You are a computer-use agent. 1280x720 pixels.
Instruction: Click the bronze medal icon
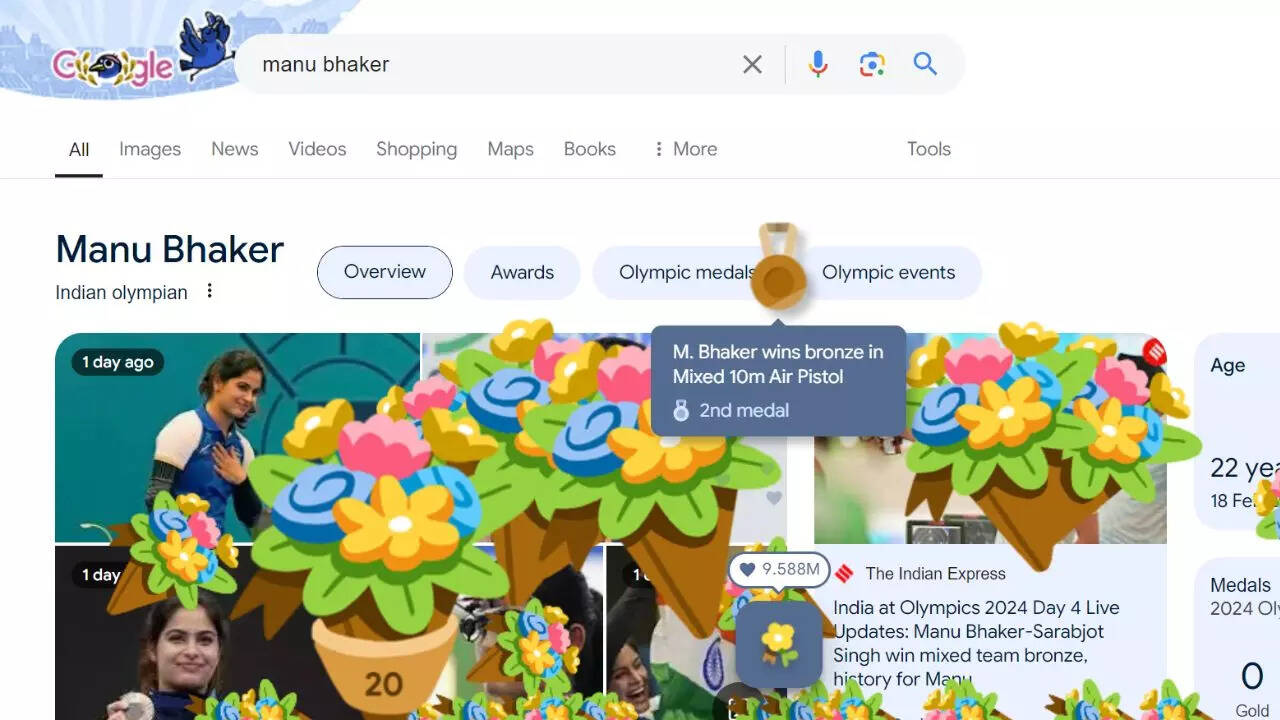tap(779, 266)
